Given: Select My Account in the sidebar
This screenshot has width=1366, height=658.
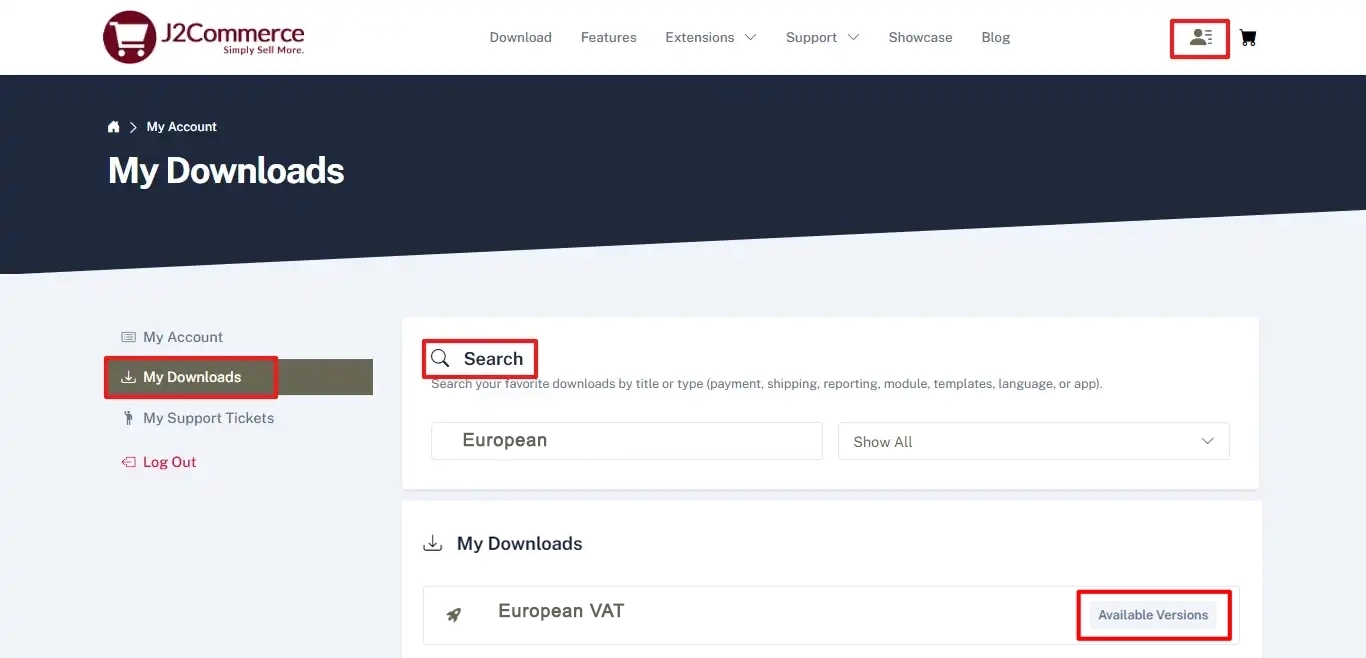Looking at the screenshot, I should [183, 337].
